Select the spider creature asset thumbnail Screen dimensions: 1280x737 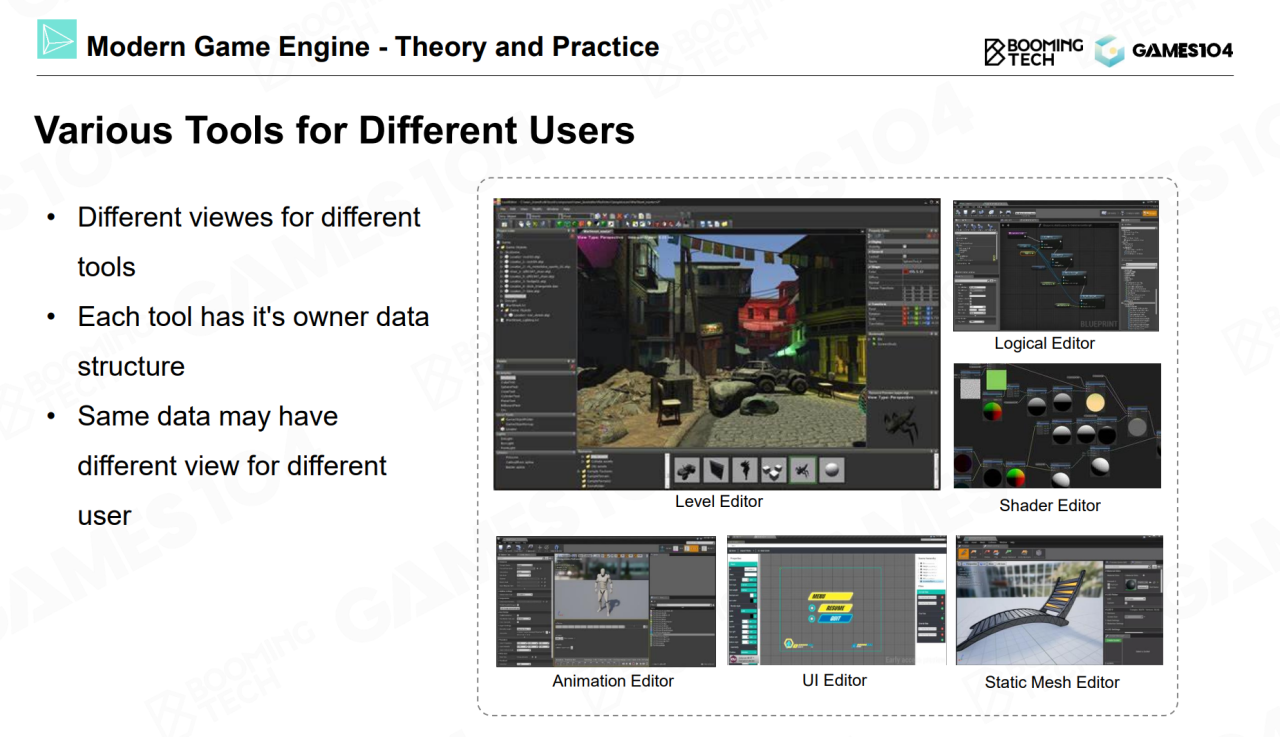tap(802, 470)
